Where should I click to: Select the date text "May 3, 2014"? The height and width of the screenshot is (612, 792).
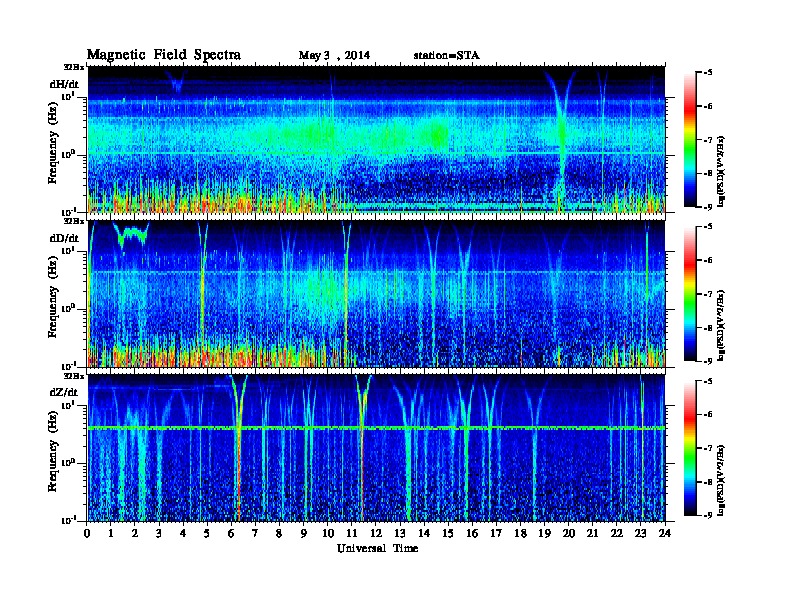click(334, 56)
